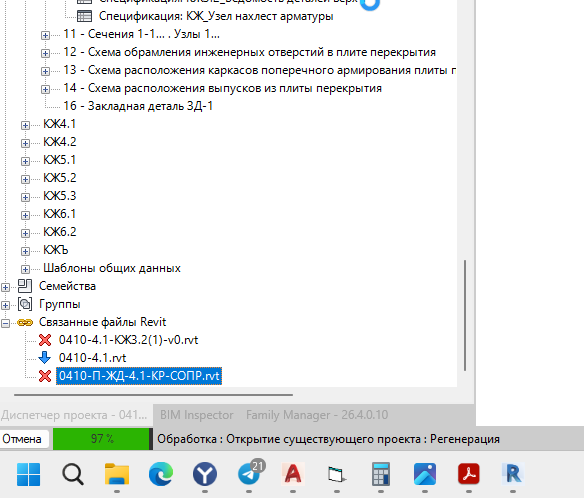Screen dimensions: 584x498
Task: Expand the КЖ4.1 node
Action: point(25,125)
